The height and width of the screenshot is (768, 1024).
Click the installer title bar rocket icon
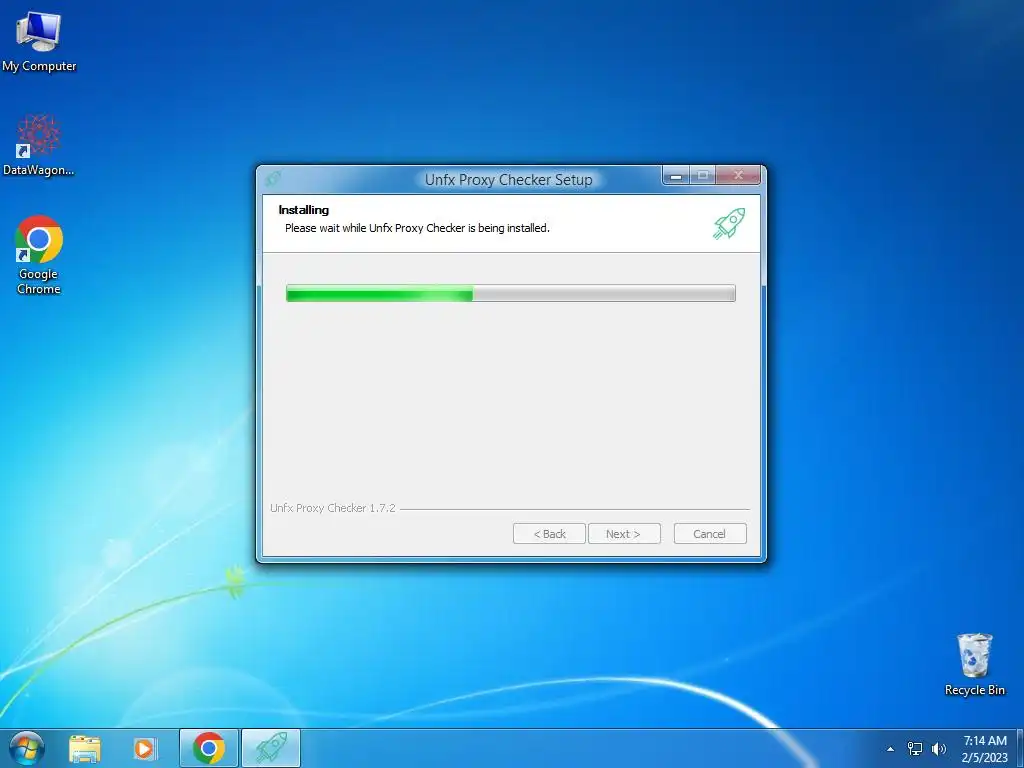(273, 178)
